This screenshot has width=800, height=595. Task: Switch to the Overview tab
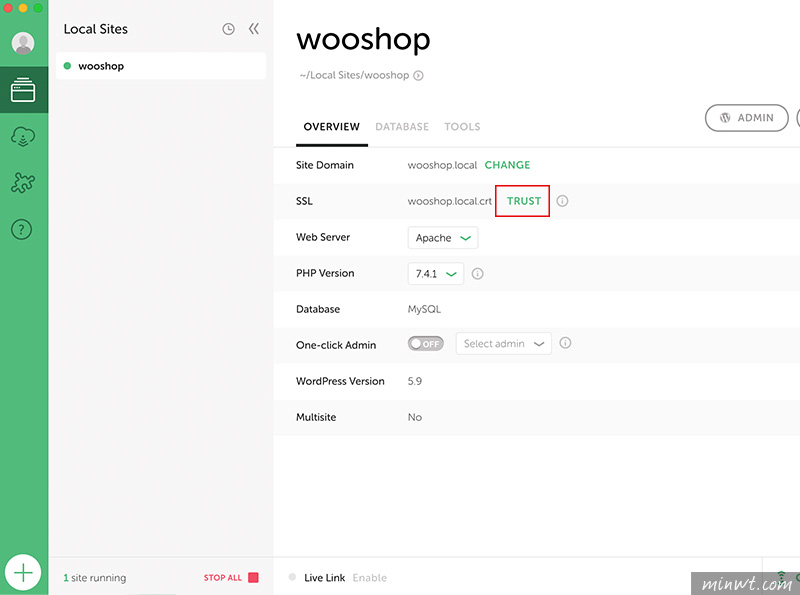(x=332, y=127)
